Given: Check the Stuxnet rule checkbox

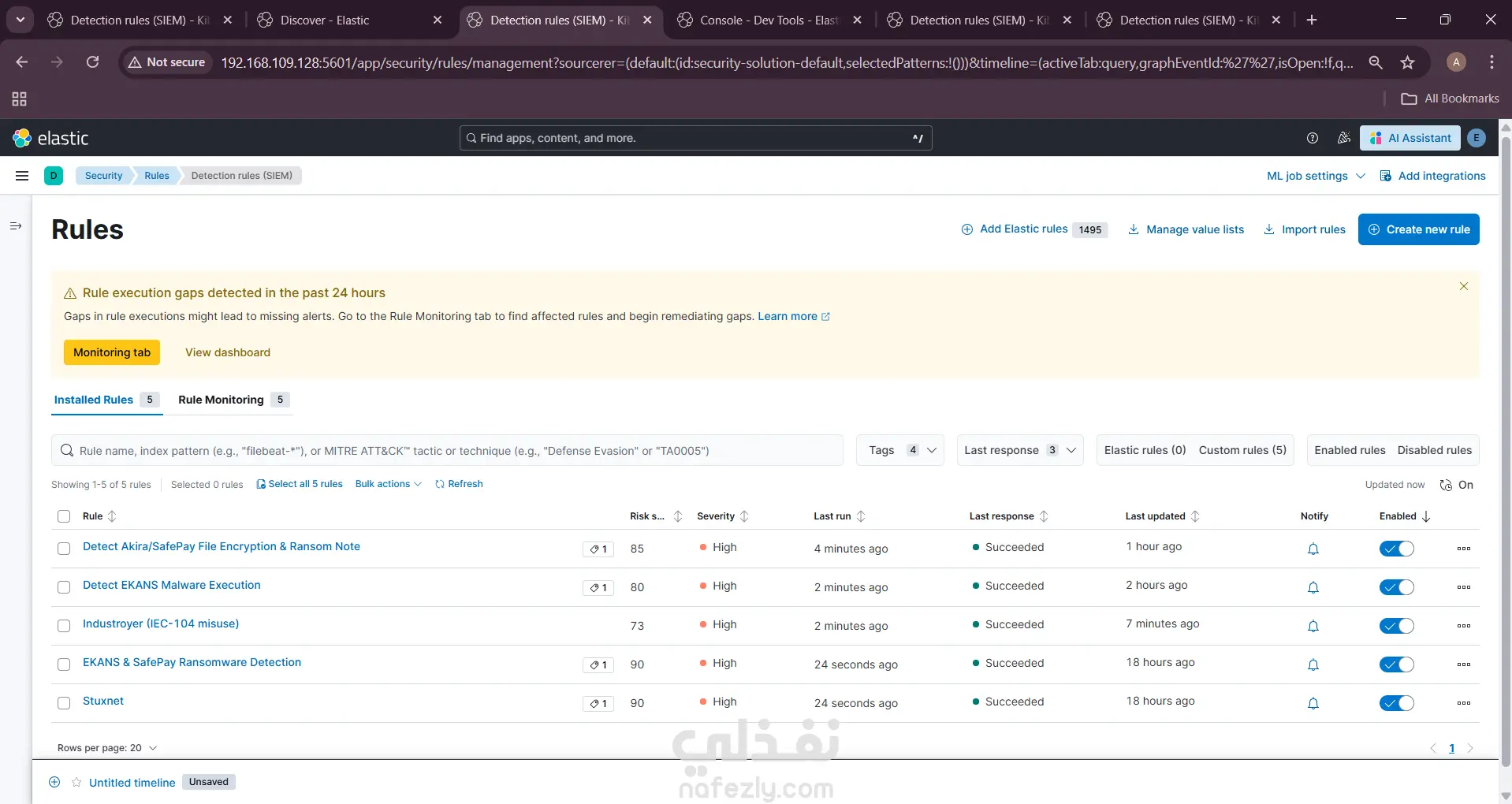Looking at the screenshot, I should pyautogui.click(x=64, y=703).
